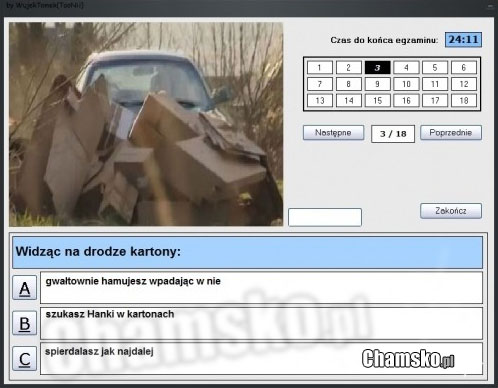Jump to question 13 in grid
This screenshot has height=388, width=498.
pyautogui.click(x=320, y=100)
